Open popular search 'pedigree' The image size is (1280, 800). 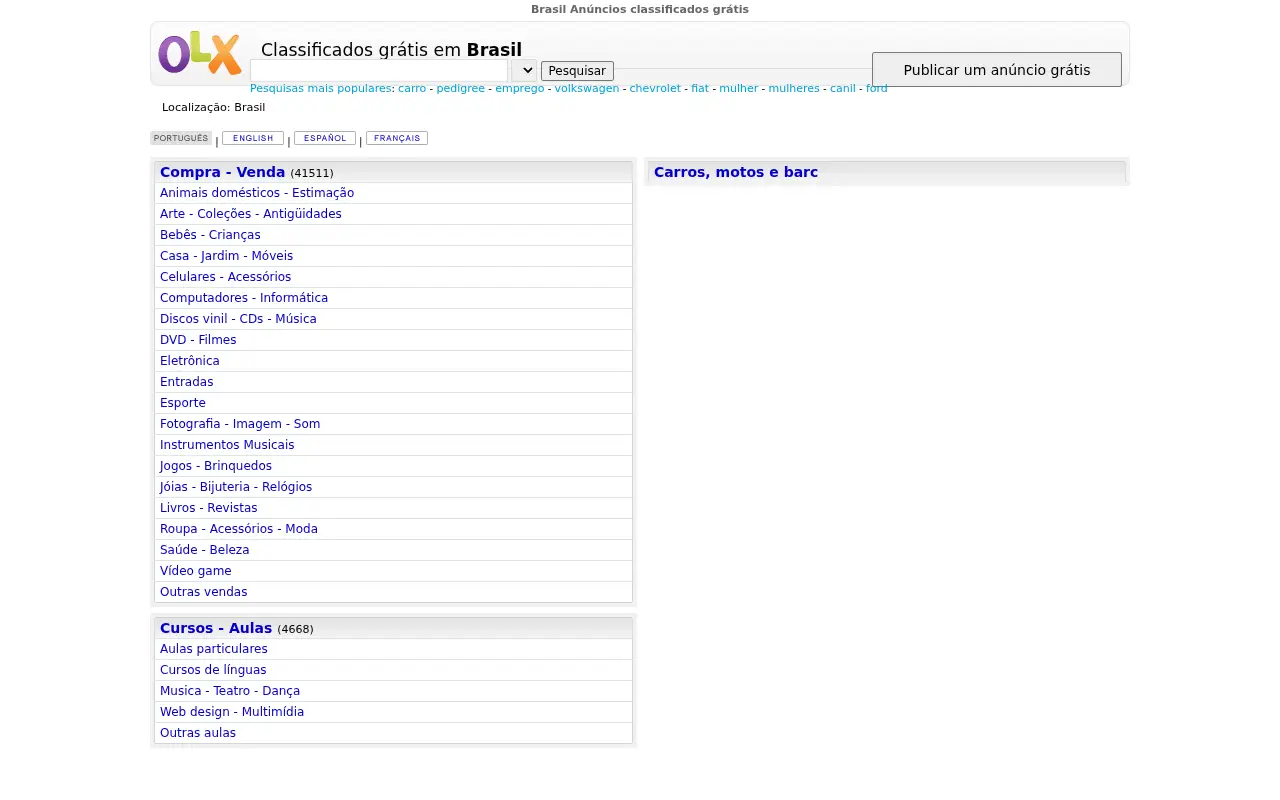[460, 89]
